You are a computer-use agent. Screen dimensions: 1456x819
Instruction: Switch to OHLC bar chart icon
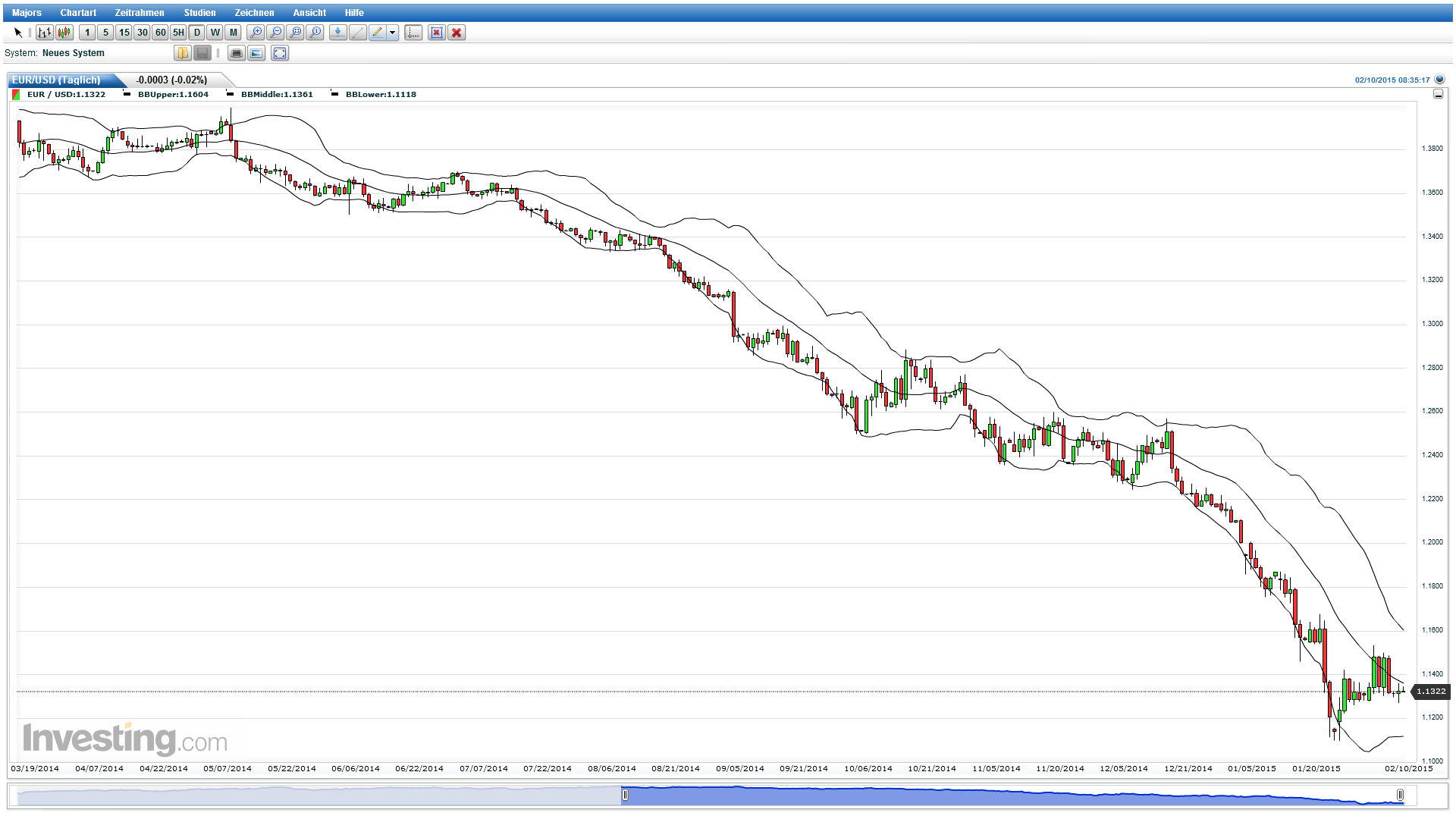43,32
